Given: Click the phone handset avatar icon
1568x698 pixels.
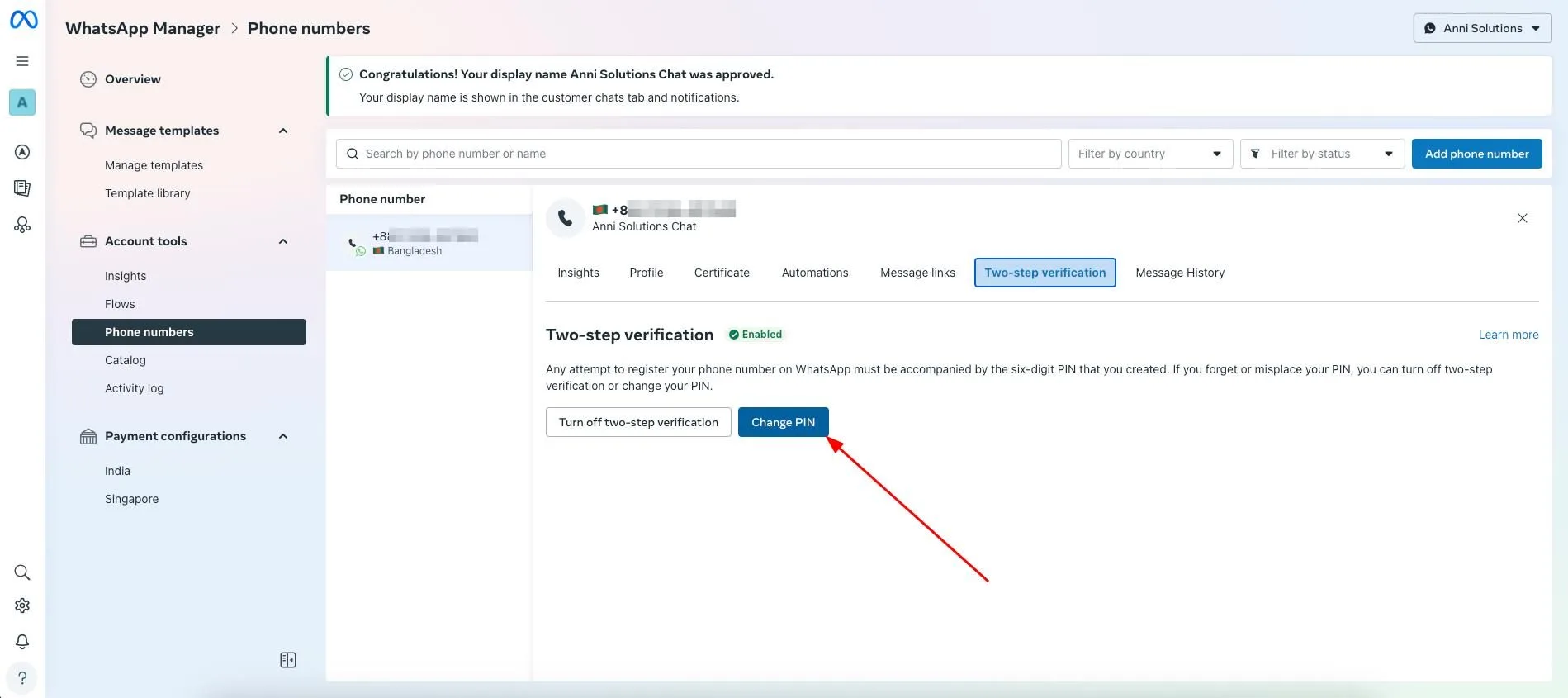Looking at the screenshot, I should (566, 218).
